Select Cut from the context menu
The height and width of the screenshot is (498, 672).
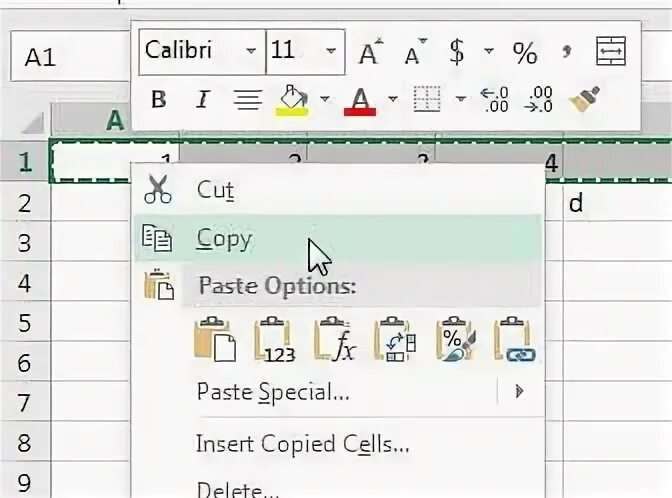click(x=215, y=188)
